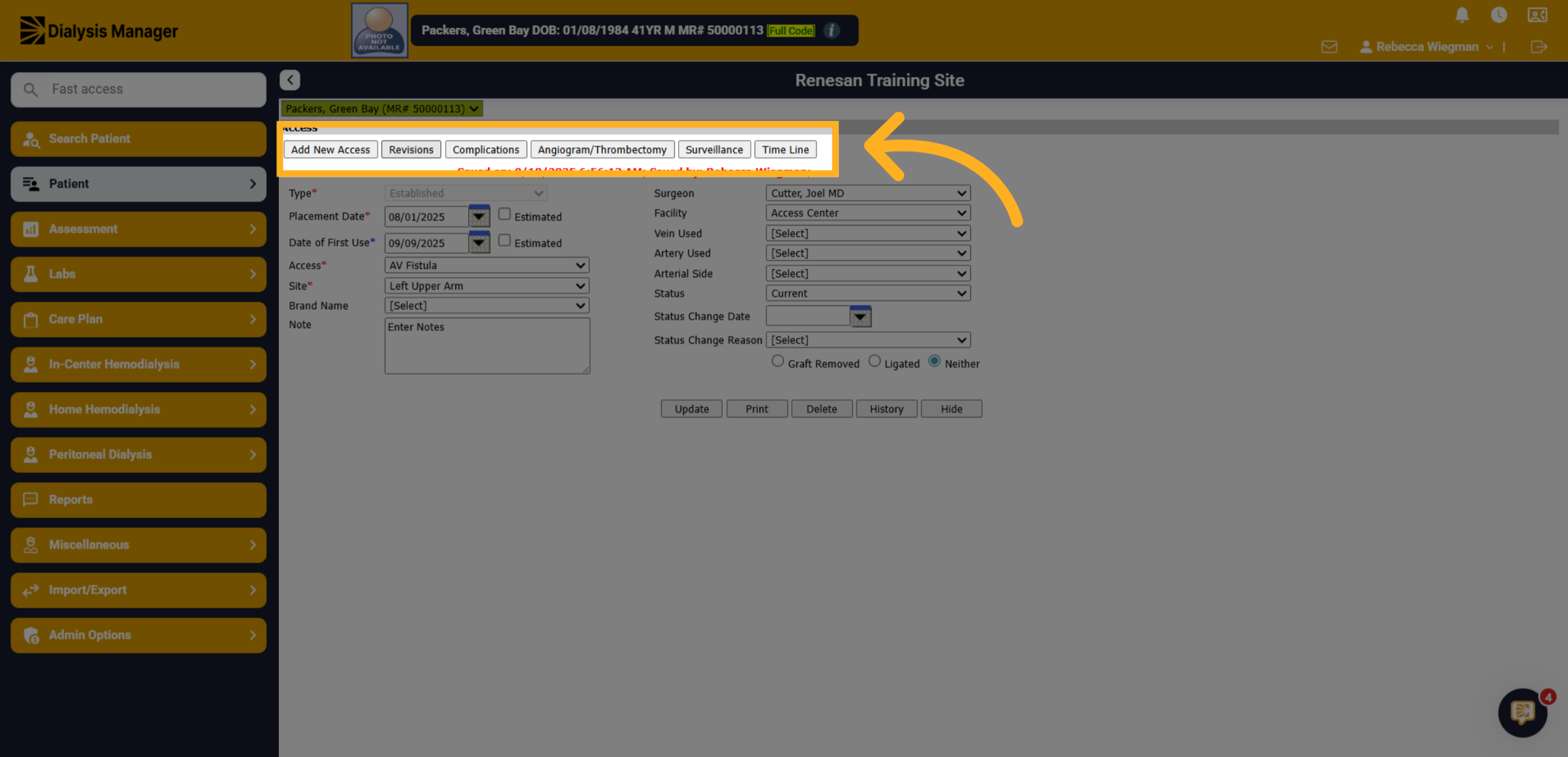Click the Dialysis Manager logo
The width and height of the screenshot is (1568, 757).
99,31
